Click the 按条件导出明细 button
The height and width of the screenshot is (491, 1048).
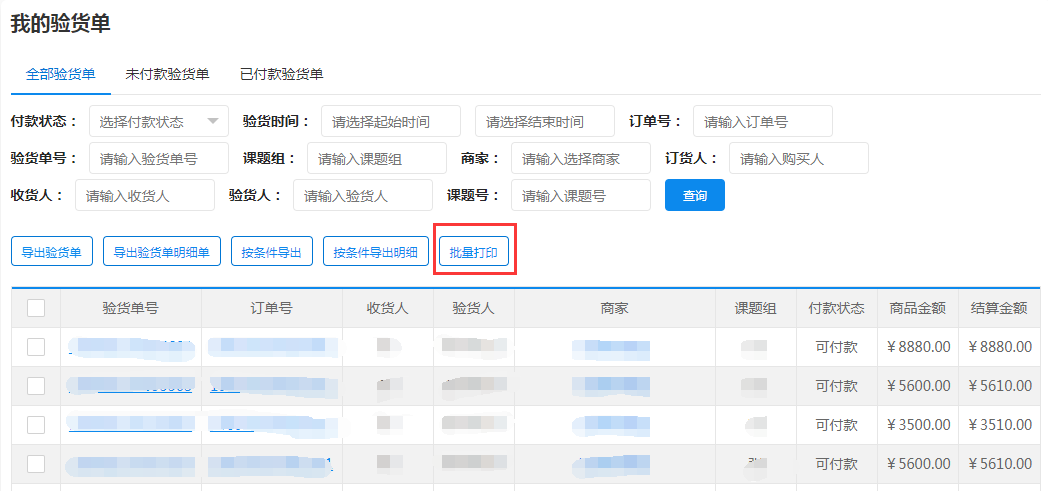click(x=375, y=252)
